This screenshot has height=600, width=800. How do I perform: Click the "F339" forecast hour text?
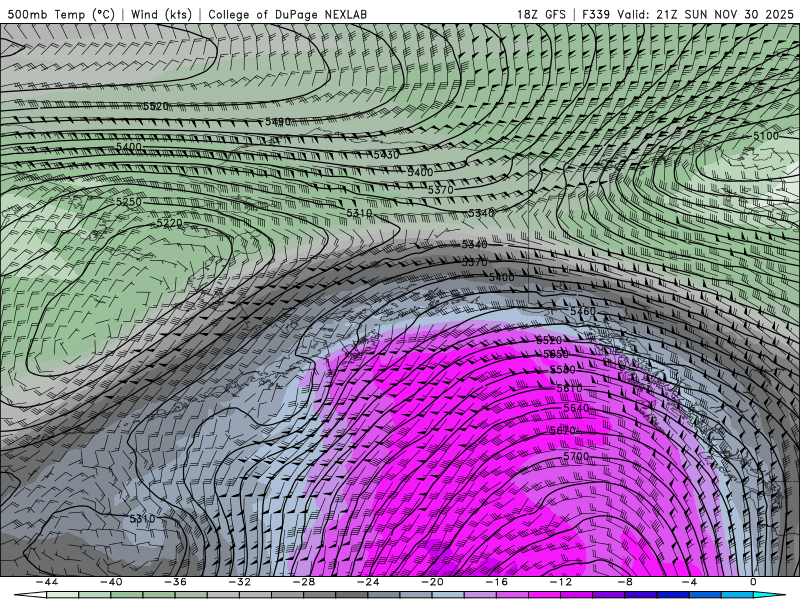(596, 14)
